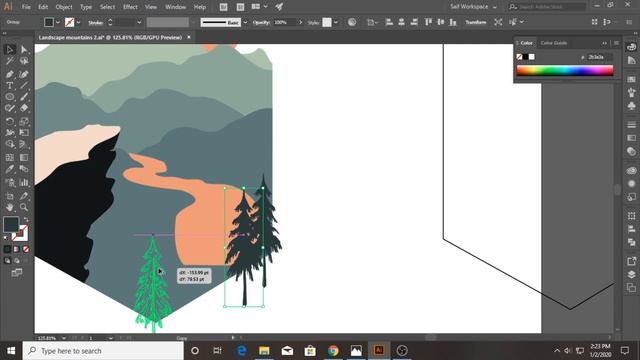Select the Direct Selection tool

point(24,49)
